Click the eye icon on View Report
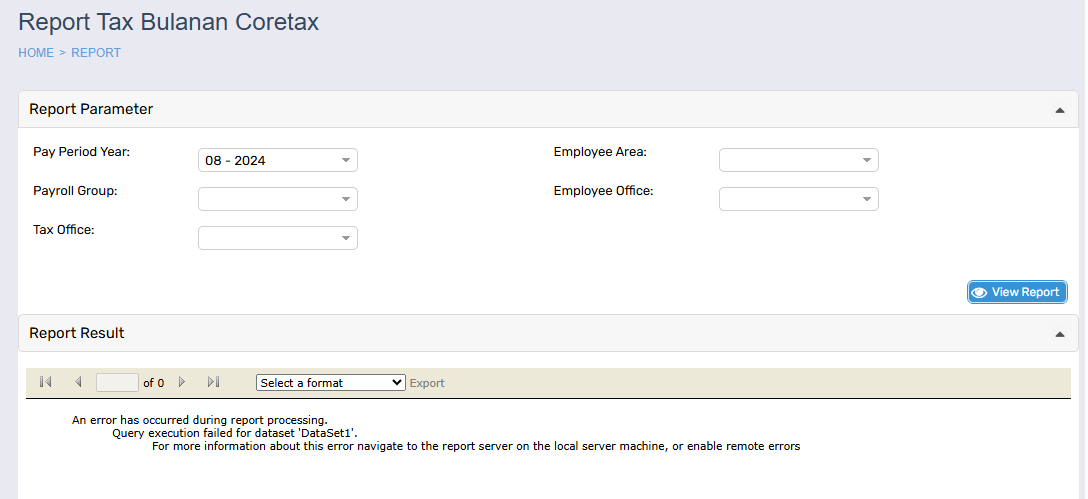The height and width of the screenshot is (499, 1088). tap(979, 292)
